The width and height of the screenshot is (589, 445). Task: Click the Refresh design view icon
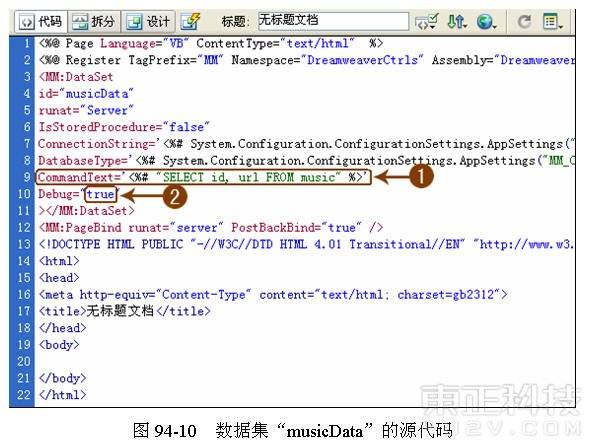click(524, 21)
